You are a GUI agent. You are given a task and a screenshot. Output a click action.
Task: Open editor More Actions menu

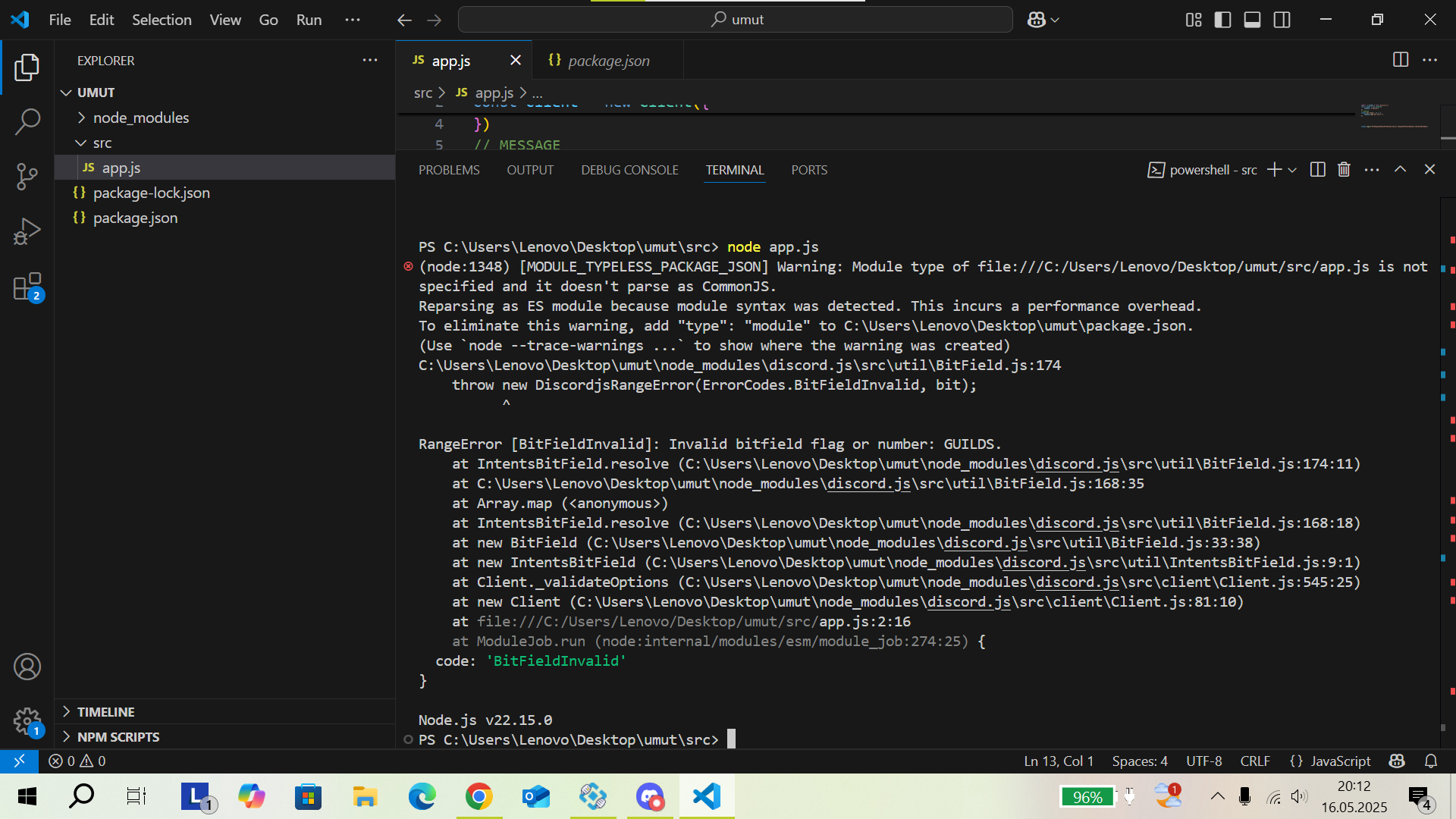1430,60
